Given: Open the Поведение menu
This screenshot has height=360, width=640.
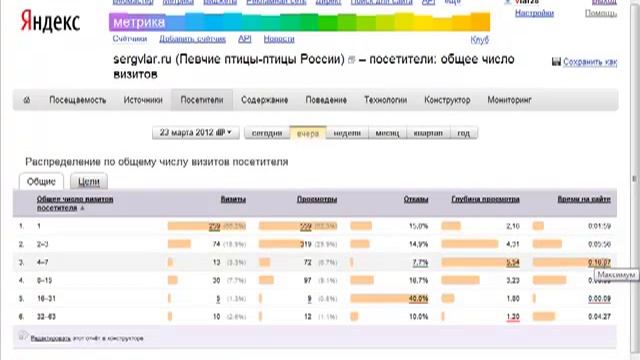Looking at the screenshot, I should [326, 100].
